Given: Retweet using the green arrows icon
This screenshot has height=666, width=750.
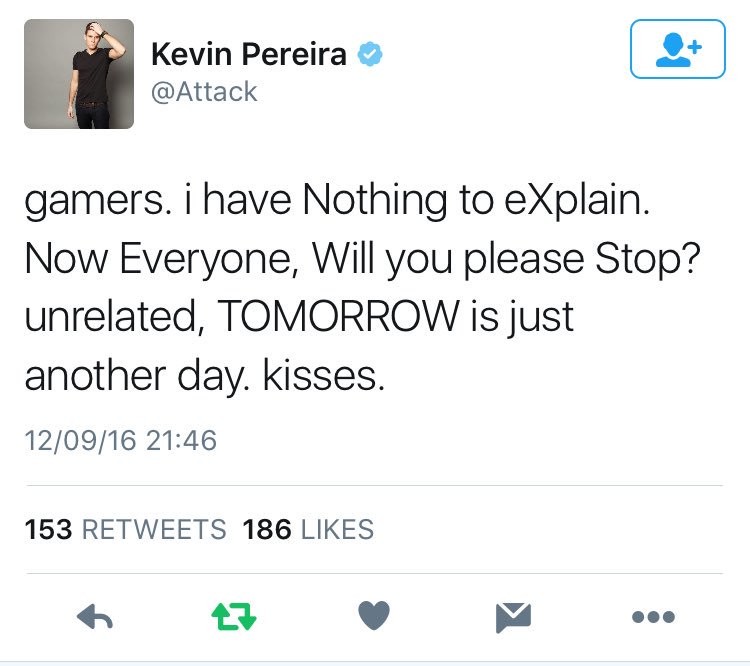Looking at the screenshot, I should pyautogui.click(x=234, y=616).
